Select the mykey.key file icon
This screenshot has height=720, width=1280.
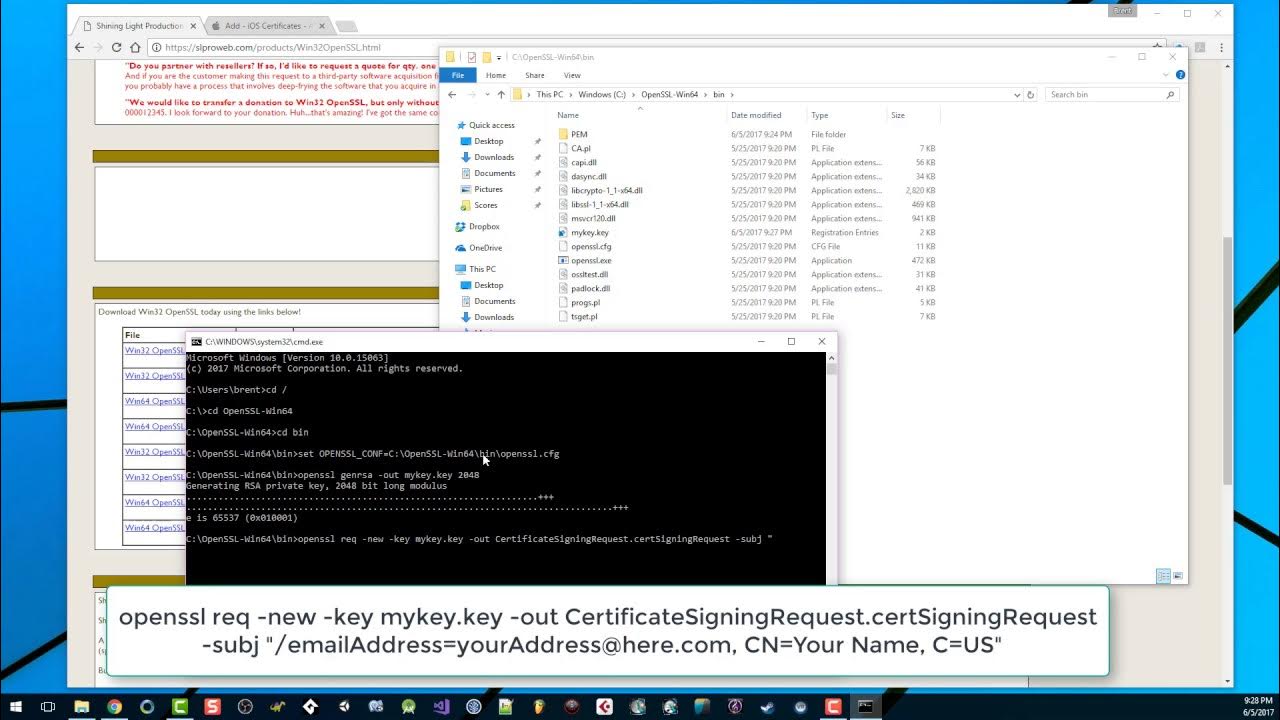(563, 232)
